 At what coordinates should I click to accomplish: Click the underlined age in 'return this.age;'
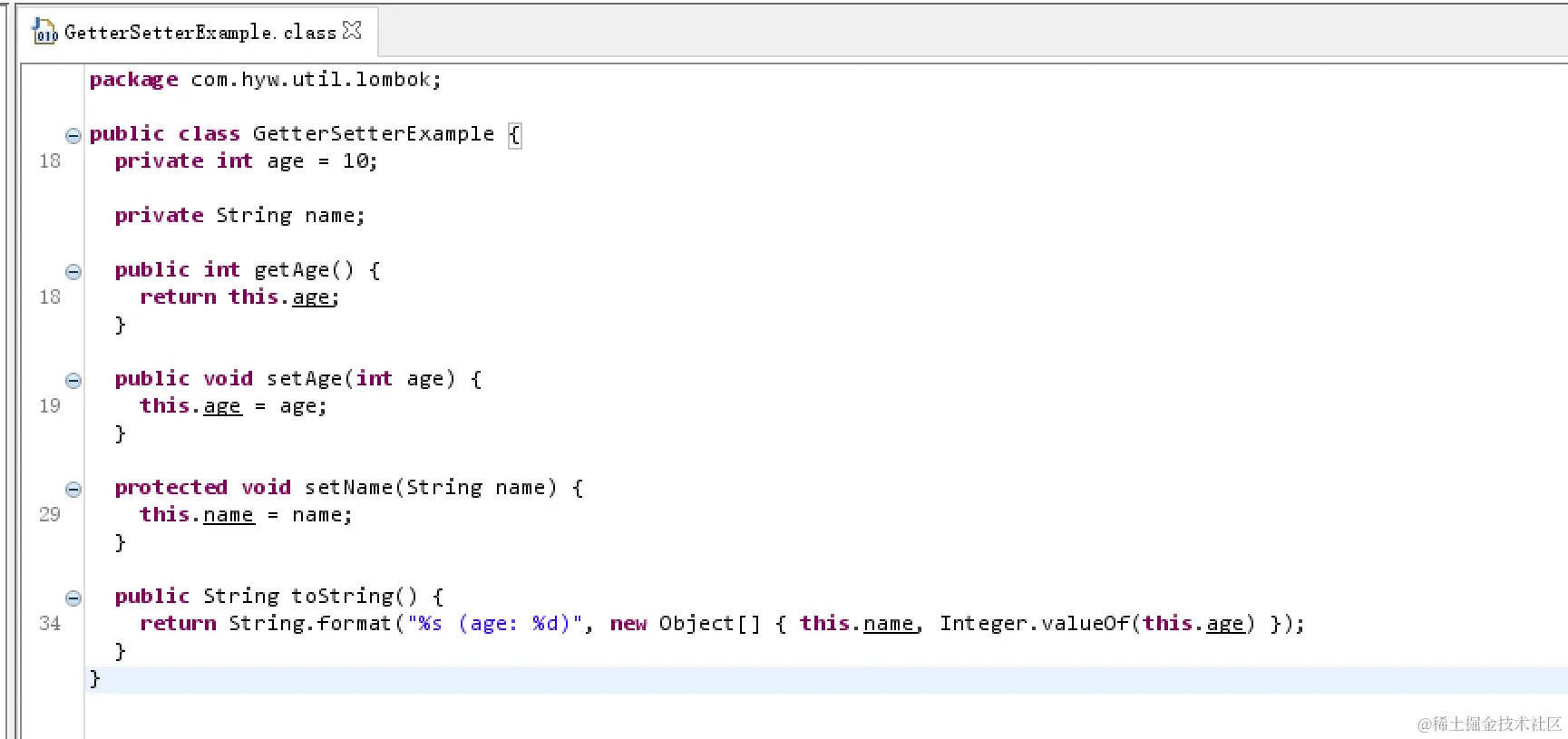[x=311, y=297]
